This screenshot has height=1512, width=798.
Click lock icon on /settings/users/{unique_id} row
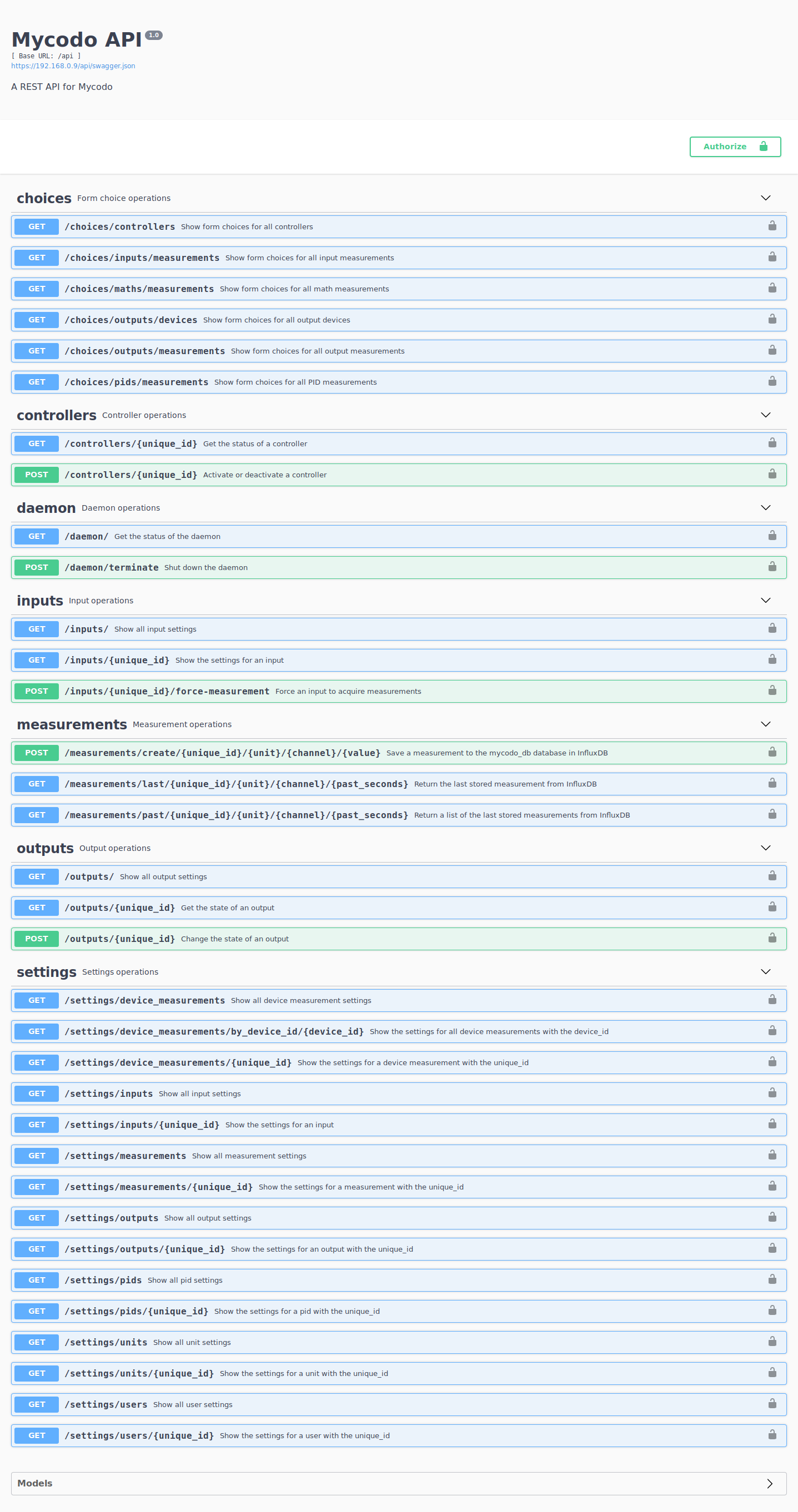click(x=771, y=1435)
